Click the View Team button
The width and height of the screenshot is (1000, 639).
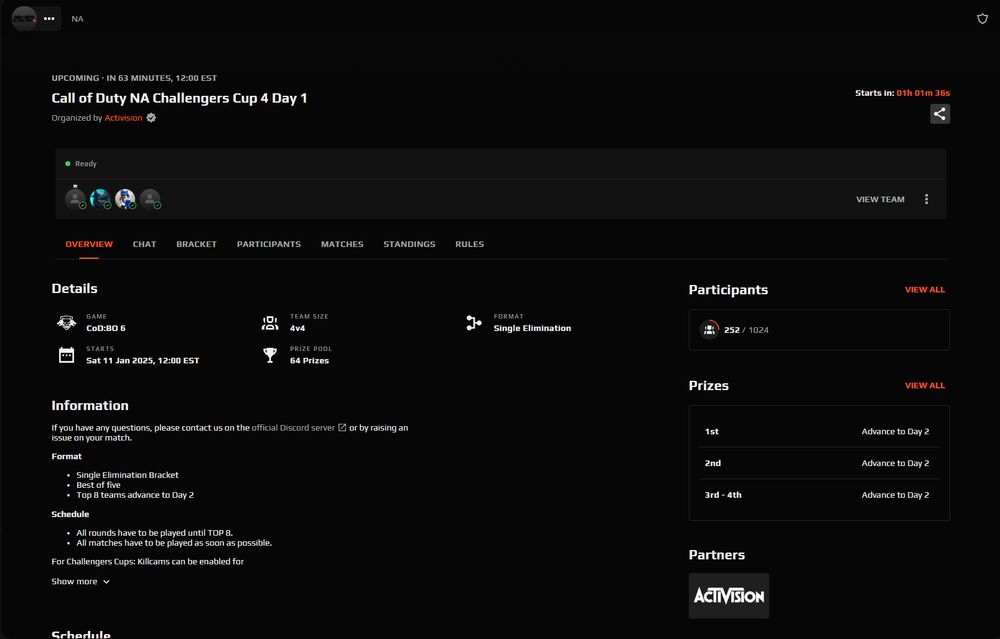880,200
